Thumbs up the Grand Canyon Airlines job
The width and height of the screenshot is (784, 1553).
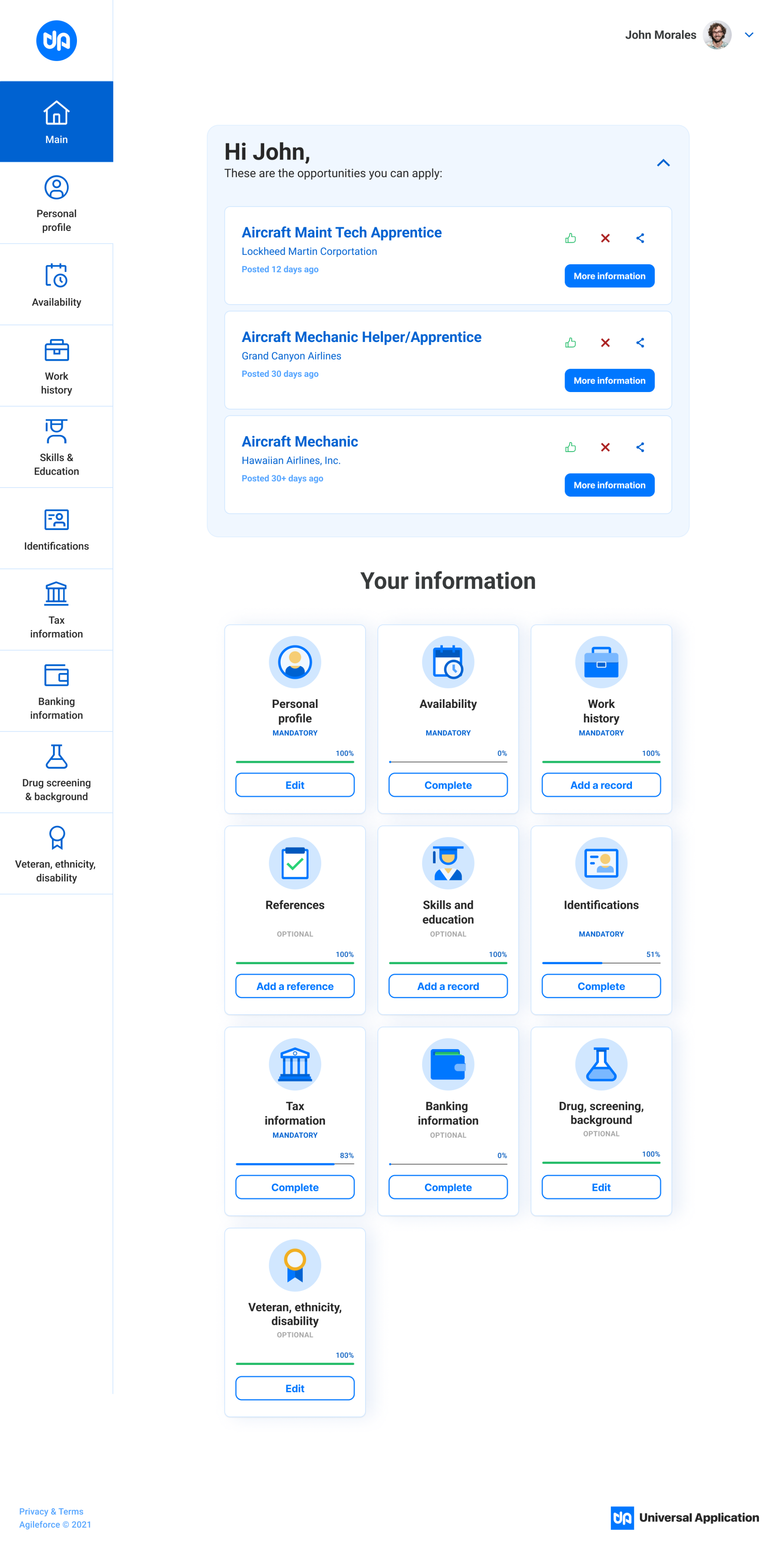click(x=570, y=342)
